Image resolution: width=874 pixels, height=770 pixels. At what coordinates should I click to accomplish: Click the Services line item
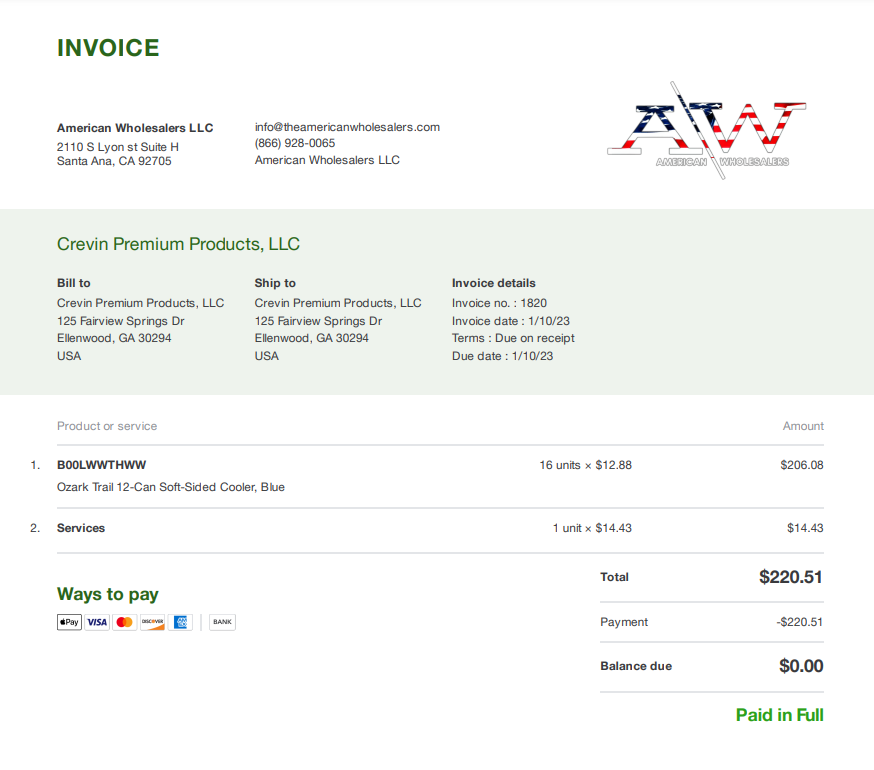(81, 528)
